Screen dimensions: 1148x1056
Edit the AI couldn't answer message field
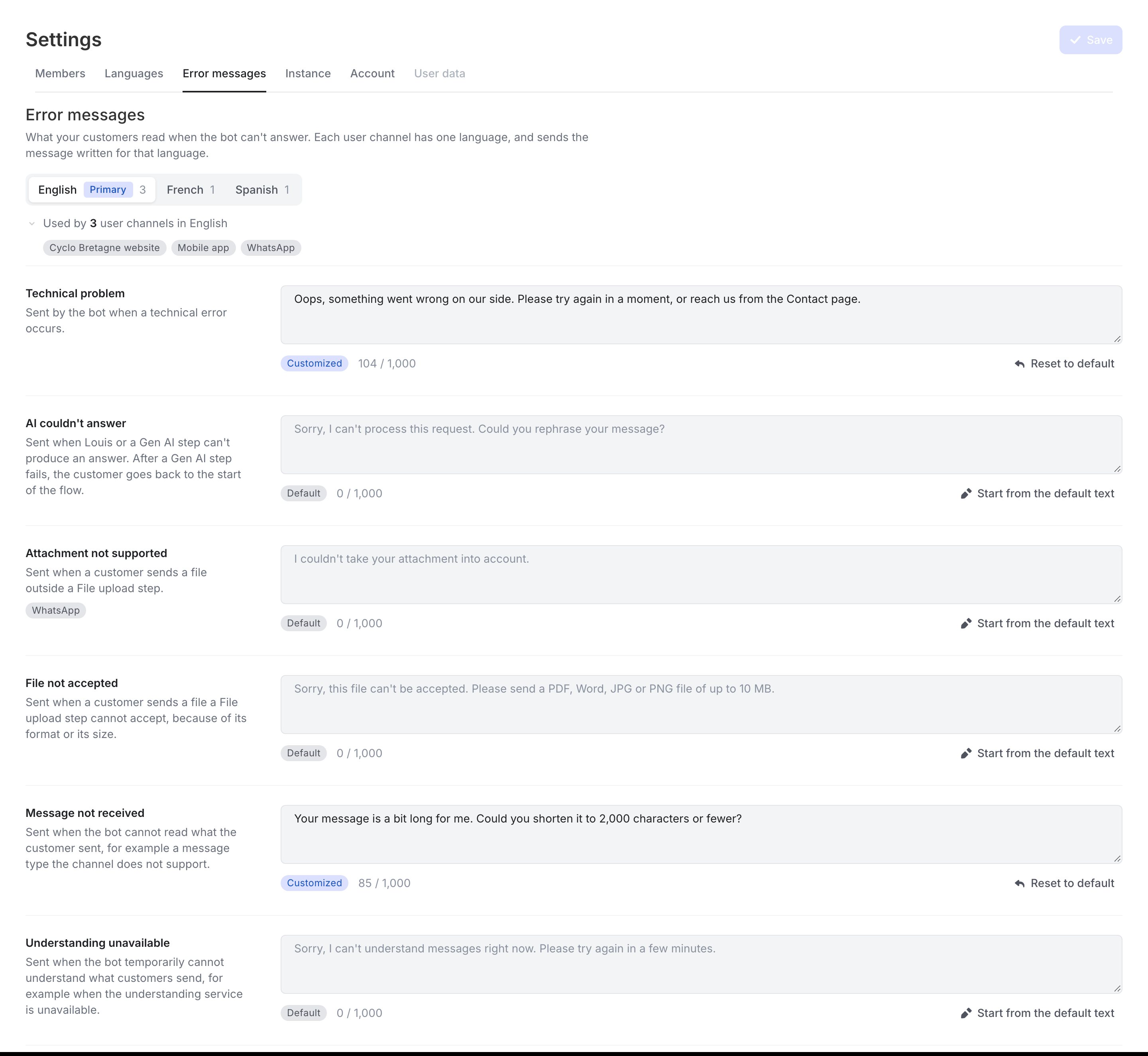click(701, 445)
